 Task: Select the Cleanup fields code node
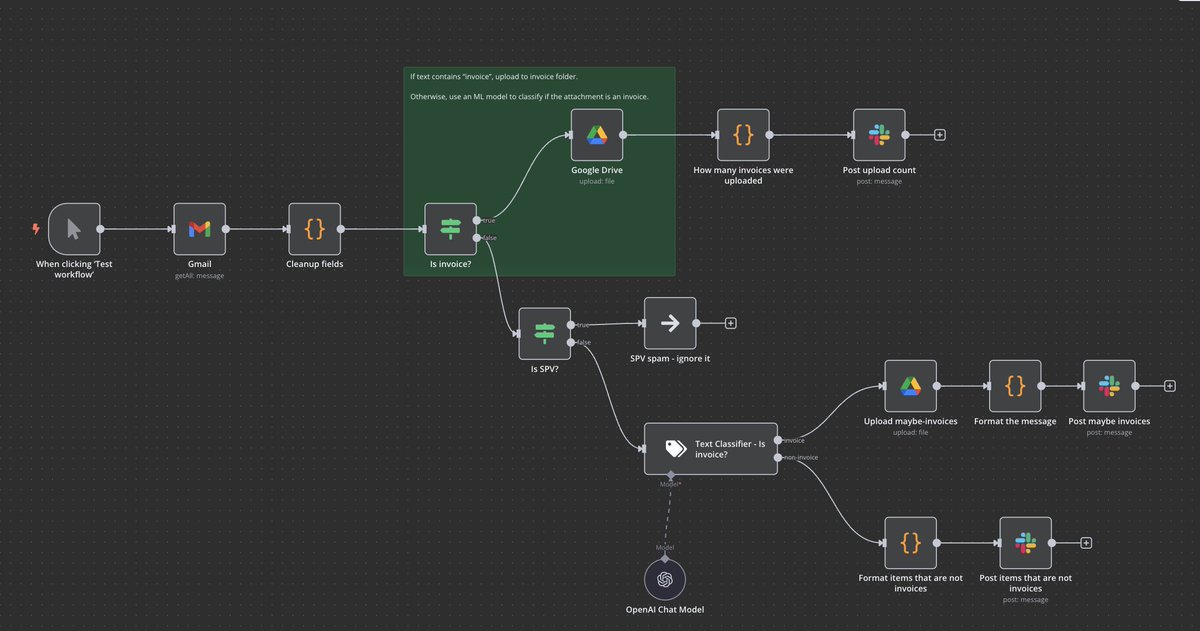coord(315,229)
